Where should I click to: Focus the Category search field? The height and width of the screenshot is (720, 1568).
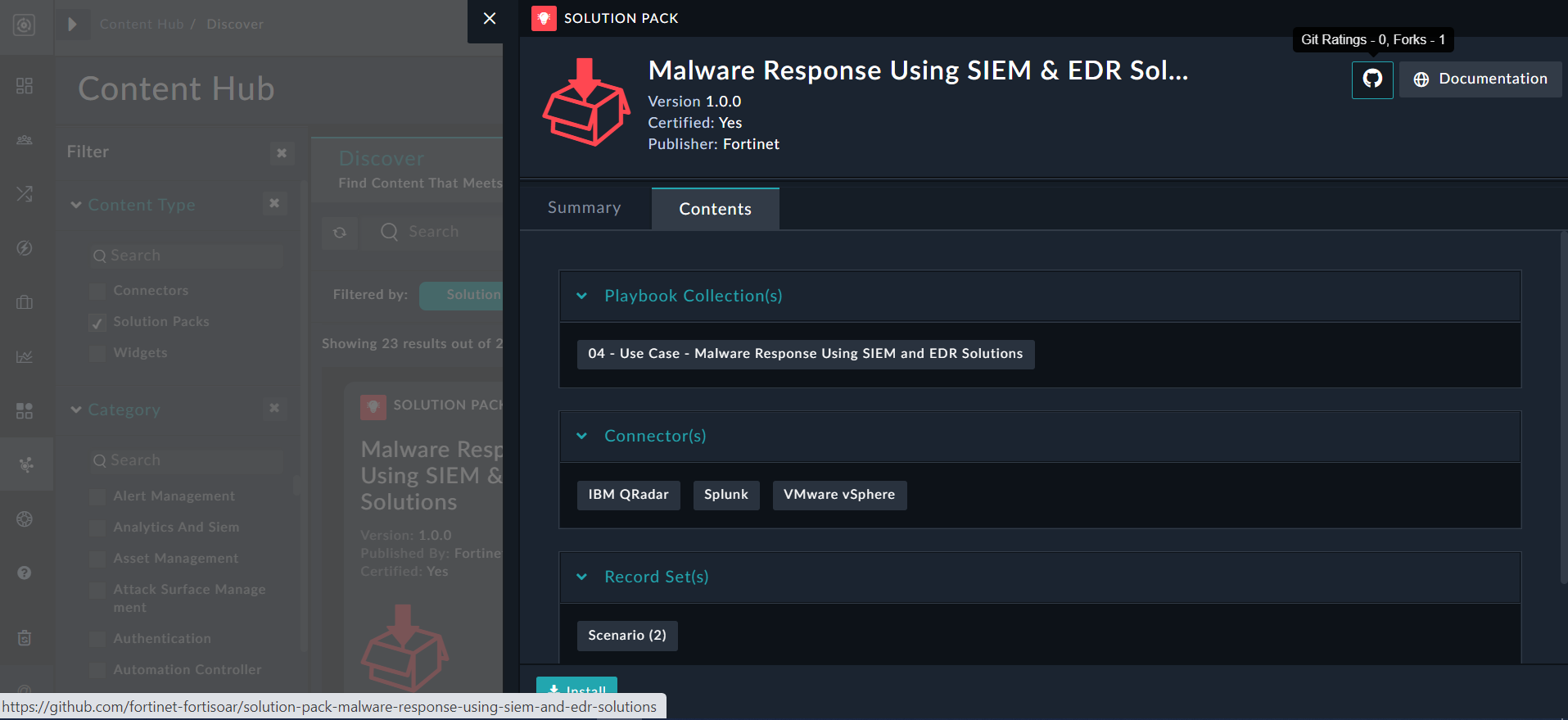(x=187, y=460)
